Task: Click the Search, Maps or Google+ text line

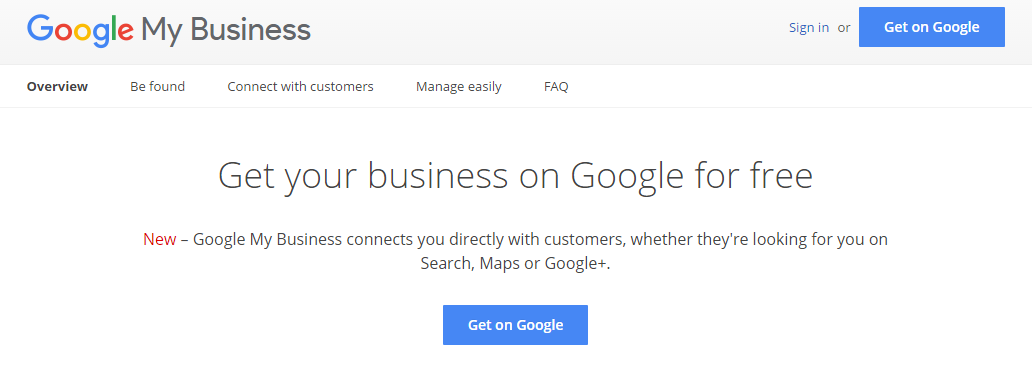Action: click(x=515, y=264)
